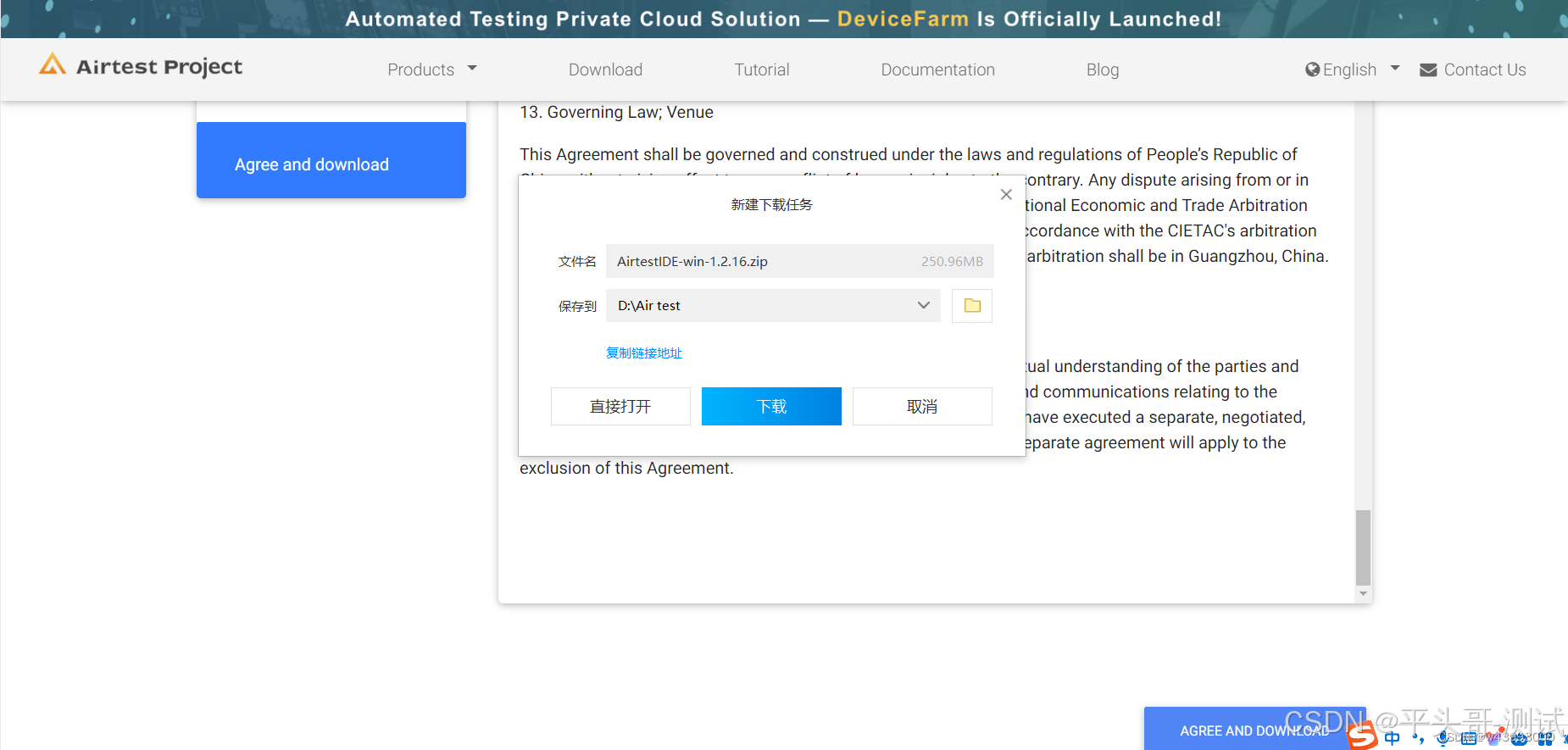Viewport: 1568px width, 750px height.
Task: Click the bottom AGREE AND DOWNLOAD button
Action: coord(1254,729)
